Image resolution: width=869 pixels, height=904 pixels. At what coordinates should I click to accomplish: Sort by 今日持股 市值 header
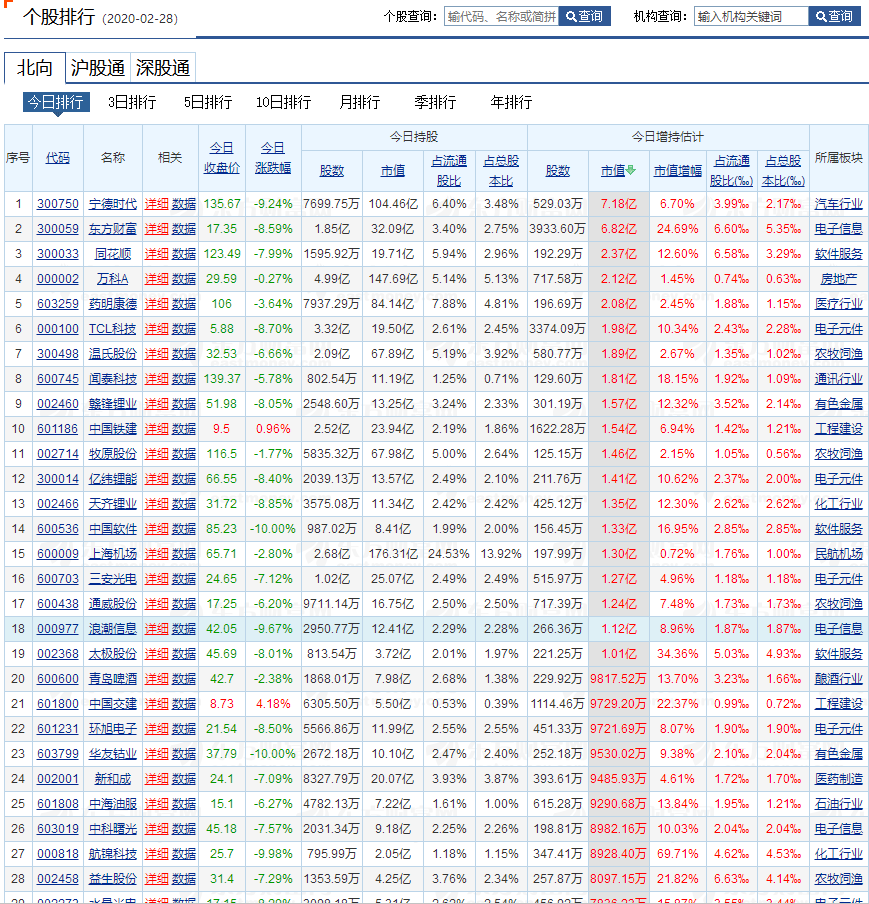pyautogui.click(x=393, y=171)
